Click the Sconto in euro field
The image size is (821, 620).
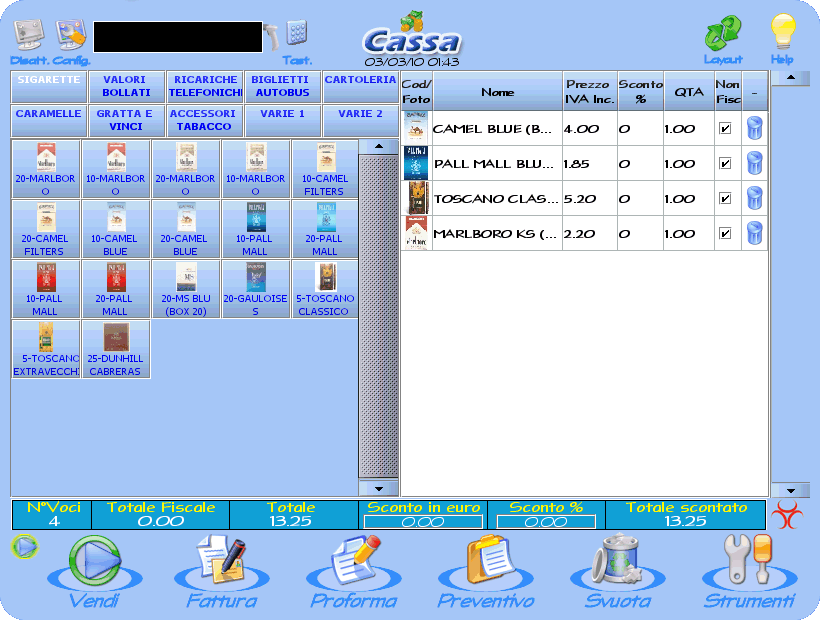423,522
